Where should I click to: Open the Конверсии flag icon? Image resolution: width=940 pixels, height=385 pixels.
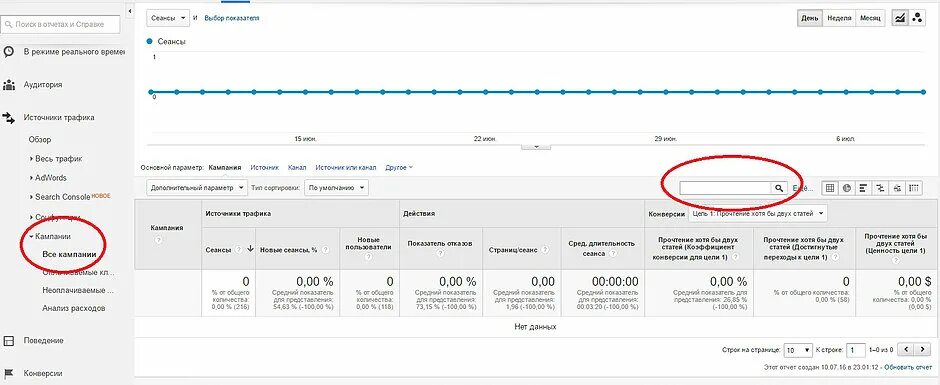(x=8, y=373)
